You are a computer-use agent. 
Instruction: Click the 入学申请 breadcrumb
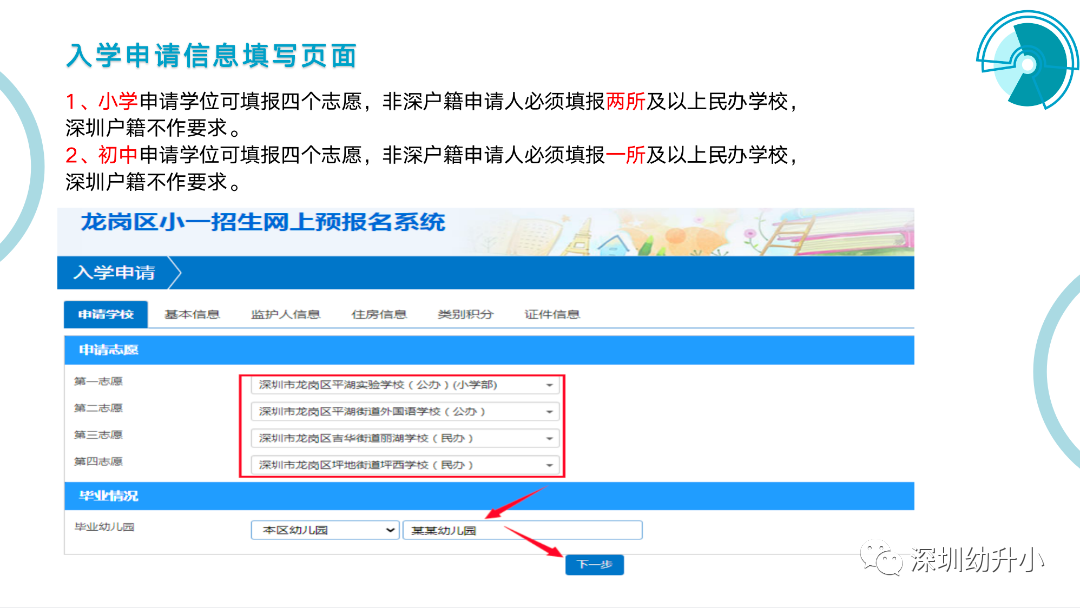114,273
